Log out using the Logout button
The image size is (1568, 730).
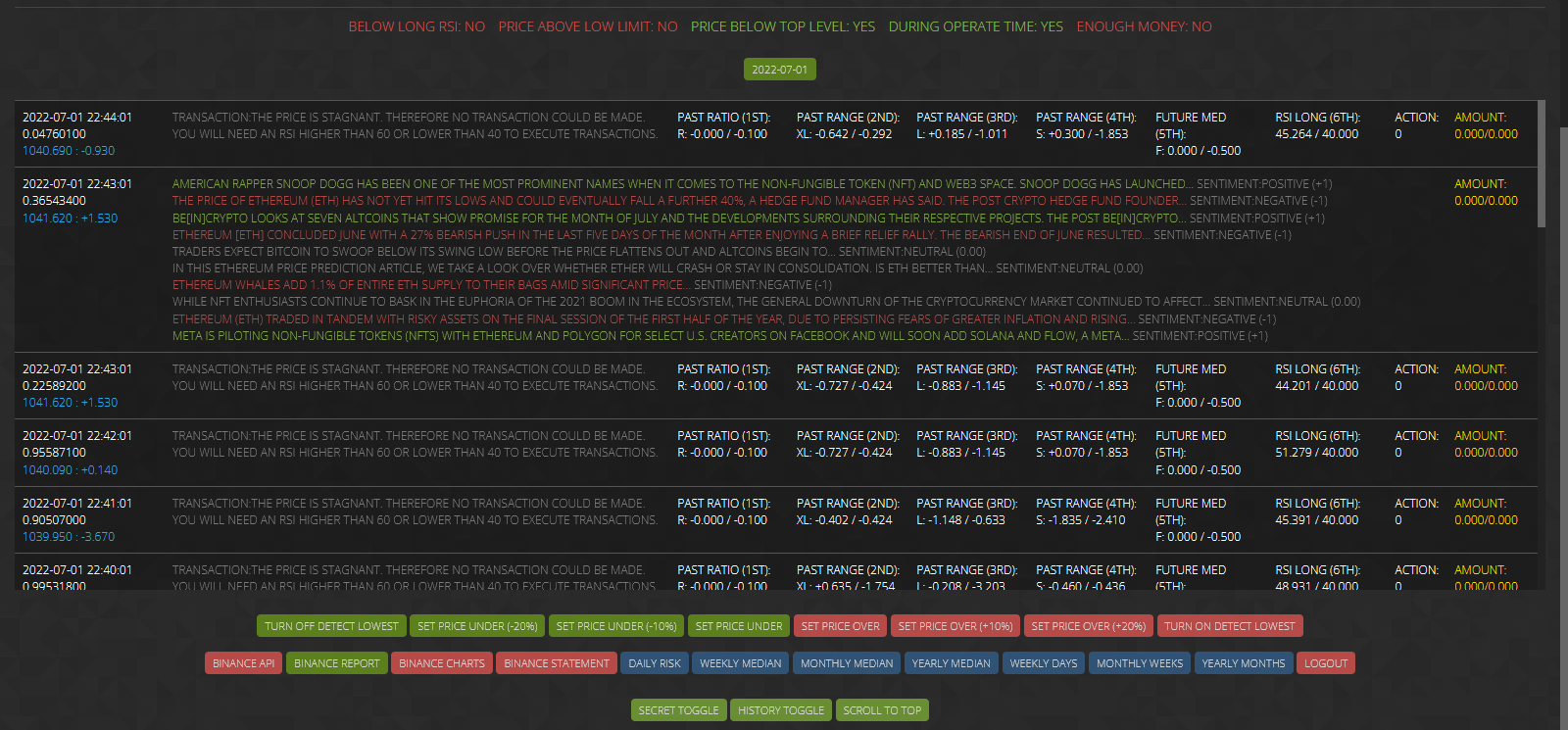(x=1326, y=663)
